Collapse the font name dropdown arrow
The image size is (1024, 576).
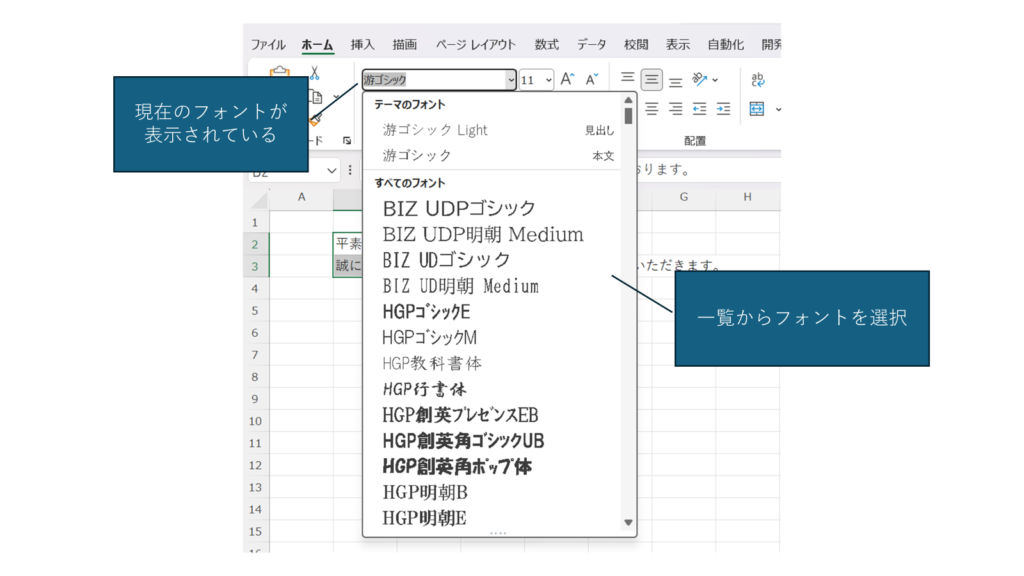tap(511, 80)
